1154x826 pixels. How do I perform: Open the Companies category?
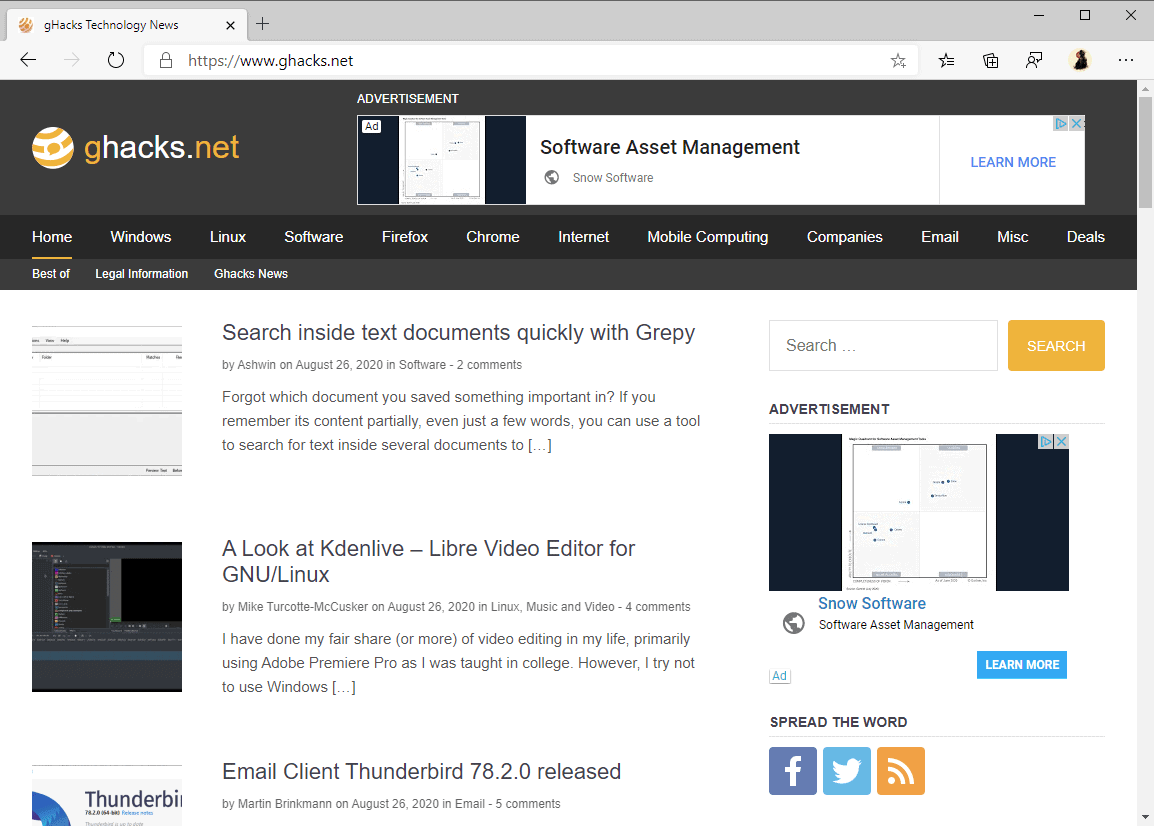pyautogui.click(x=844, y=237)
